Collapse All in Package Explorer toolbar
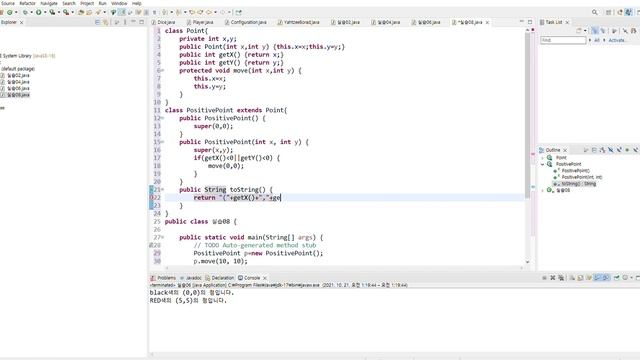This screenshot has width=640, height=360. point(98,22)
